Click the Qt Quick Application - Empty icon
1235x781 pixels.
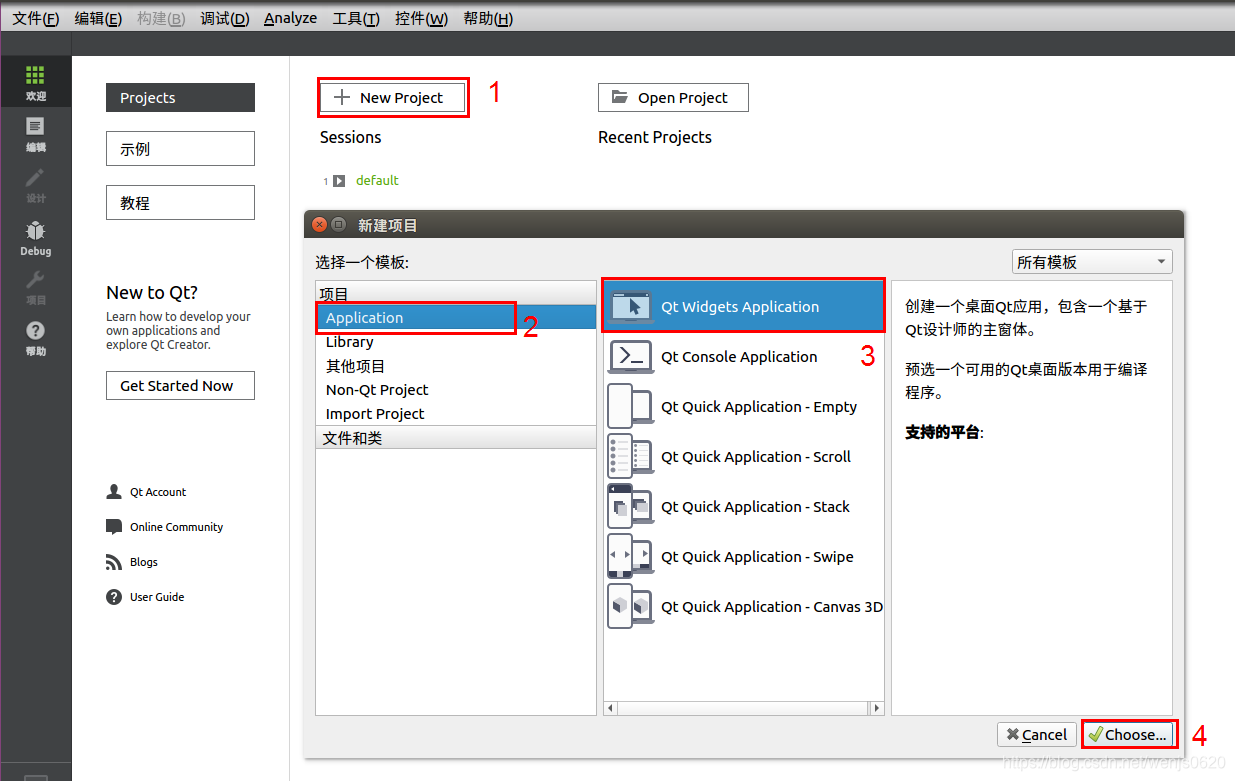click(631, 407)
